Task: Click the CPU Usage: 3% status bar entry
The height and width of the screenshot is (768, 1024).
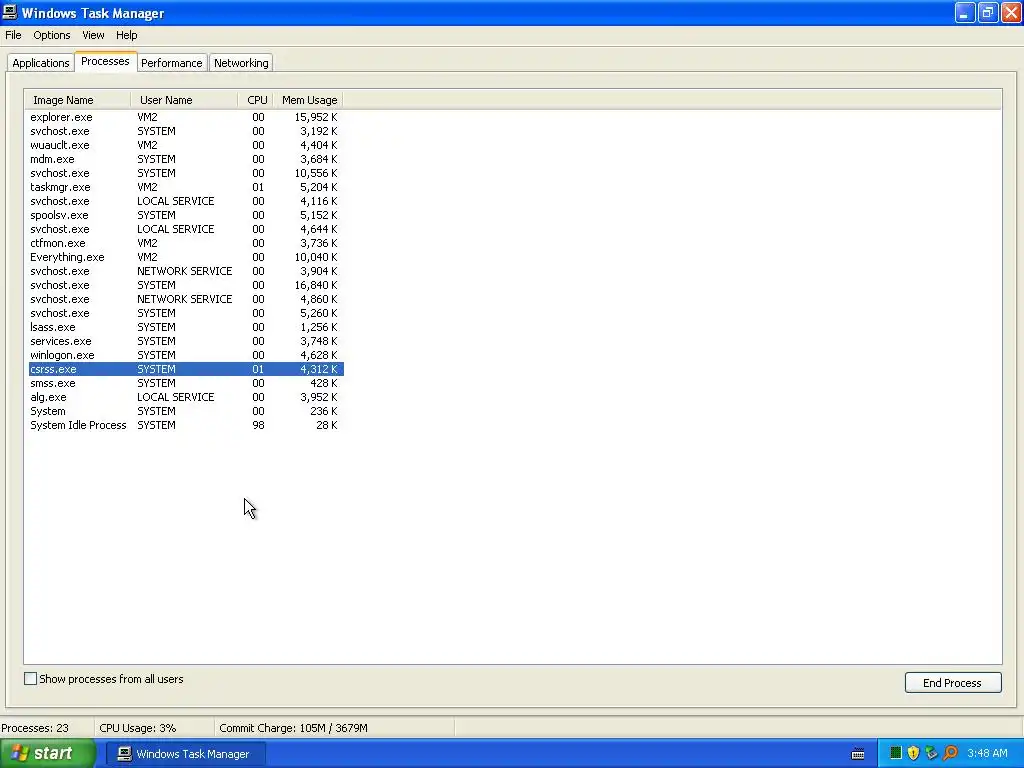Action: click(138, 728)
